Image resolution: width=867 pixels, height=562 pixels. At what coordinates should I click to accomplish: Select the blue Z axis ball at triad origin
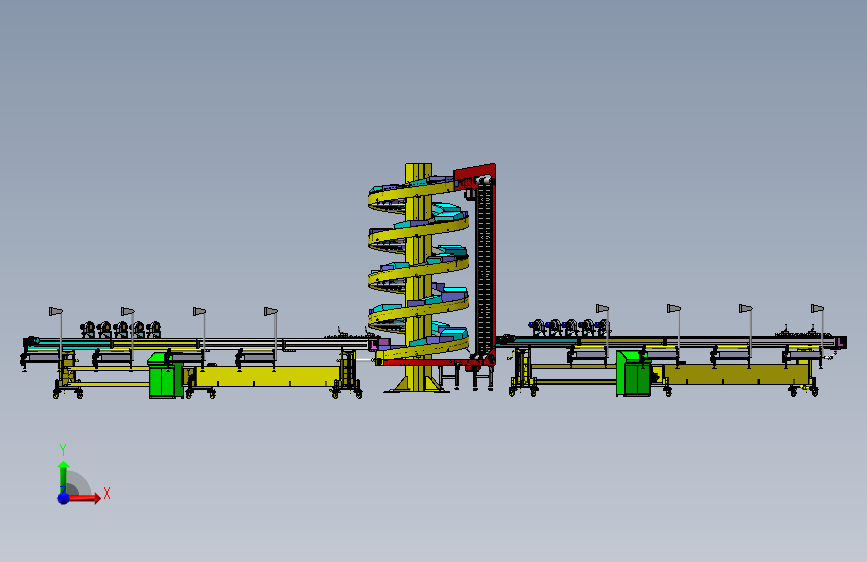[64, 498]
